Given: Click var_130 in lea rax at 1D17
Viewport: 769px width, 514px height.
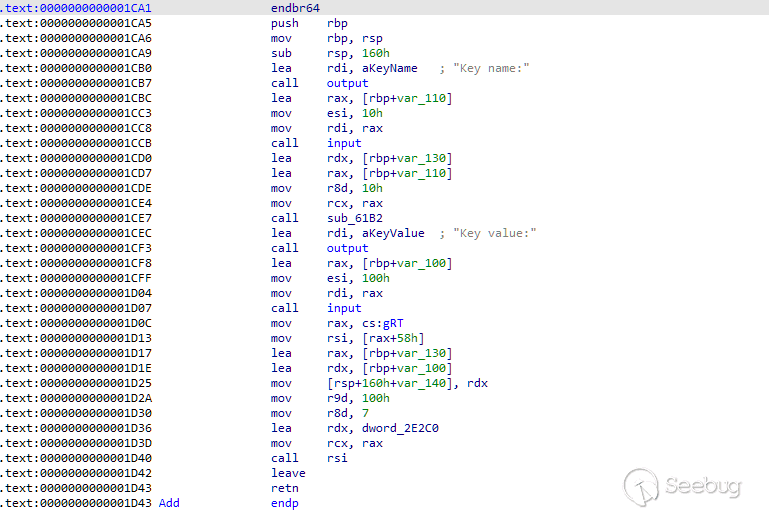Looking at the screenshot, I should pos(421,354).
